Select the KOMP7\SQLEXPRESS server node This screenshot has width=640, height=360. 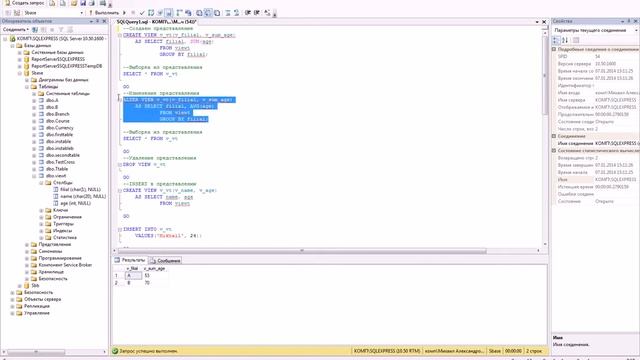(x=60, y=38)
